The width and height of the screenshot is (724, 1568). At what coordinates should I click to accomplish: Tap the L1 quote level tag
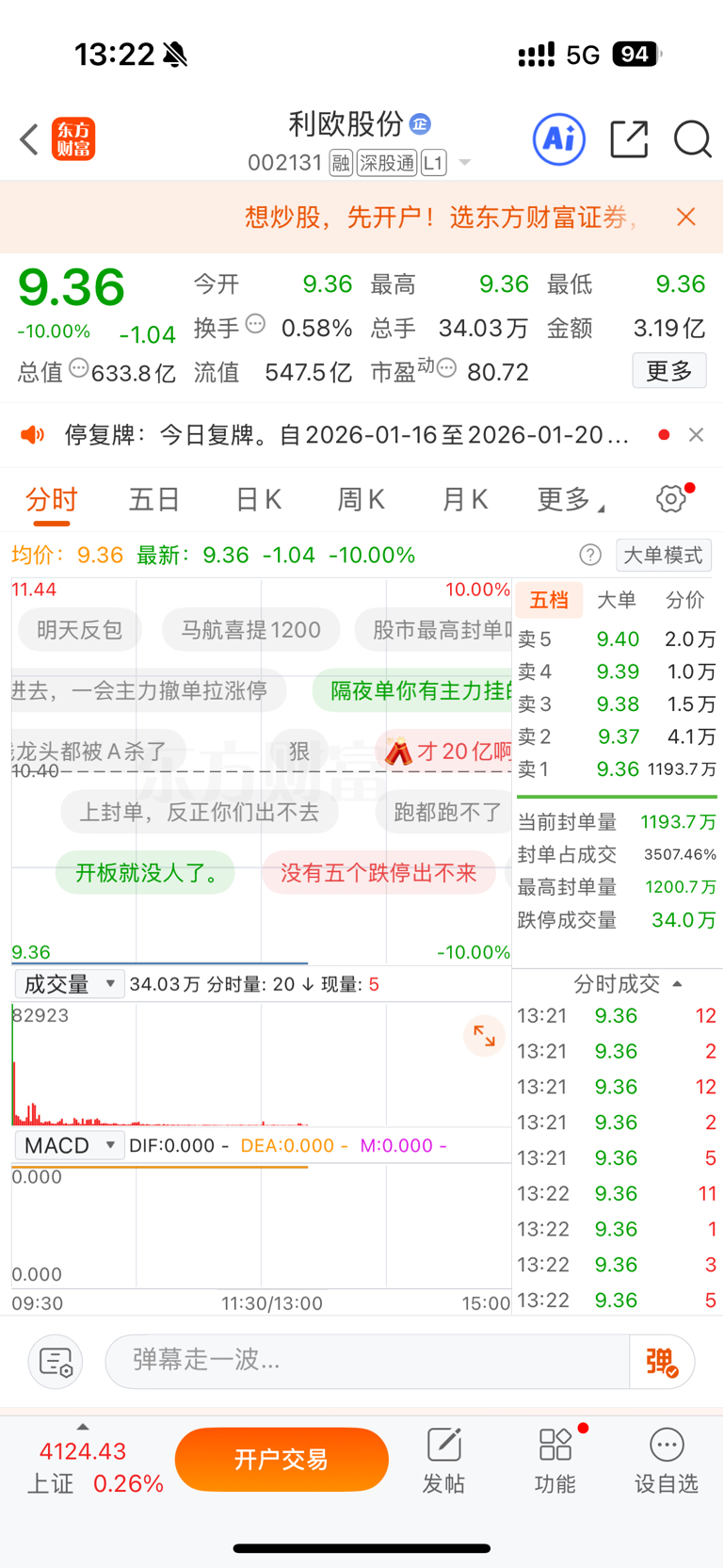coord(433,163)
